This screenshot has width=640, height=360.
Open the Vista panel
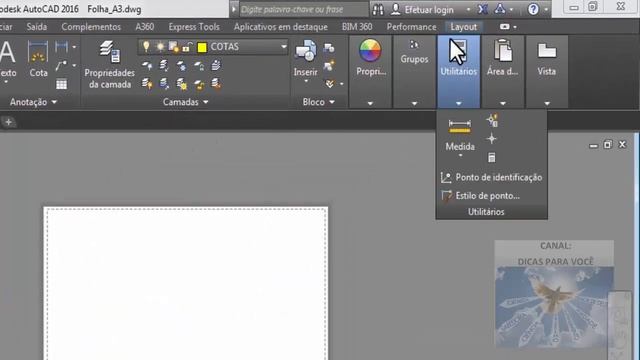click(x=547, y=71)
